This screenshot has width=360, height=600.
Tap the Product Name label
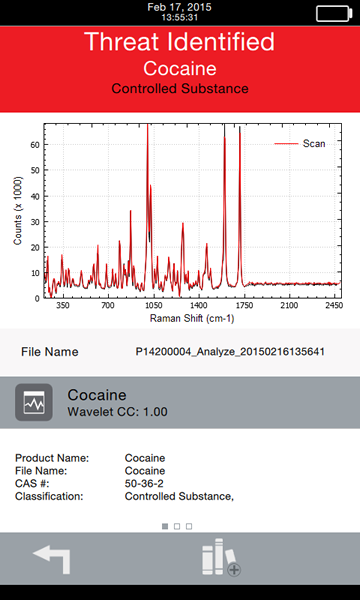pyautogui.click(x=52, y=458)
